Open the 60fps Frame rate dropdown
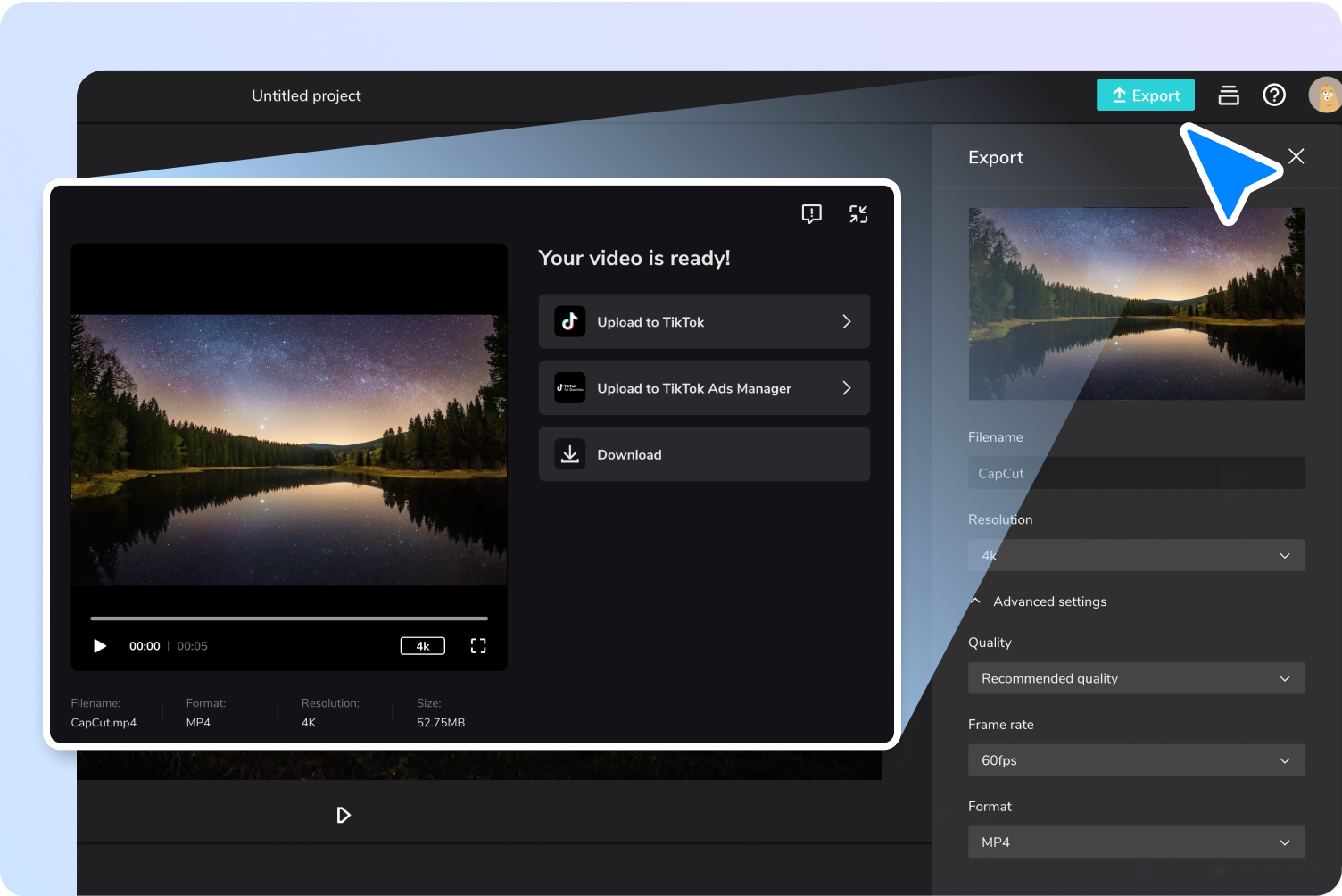This screenshot has width=1342, height=896. pyautogui.click(x=1136, y=760)
